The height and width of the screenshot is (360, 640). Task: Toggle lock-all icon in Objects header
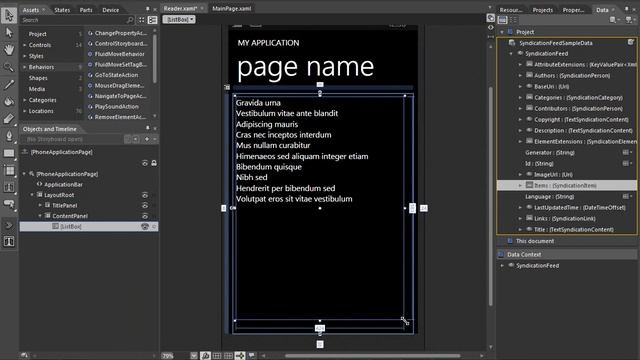(x=154, y=163)
